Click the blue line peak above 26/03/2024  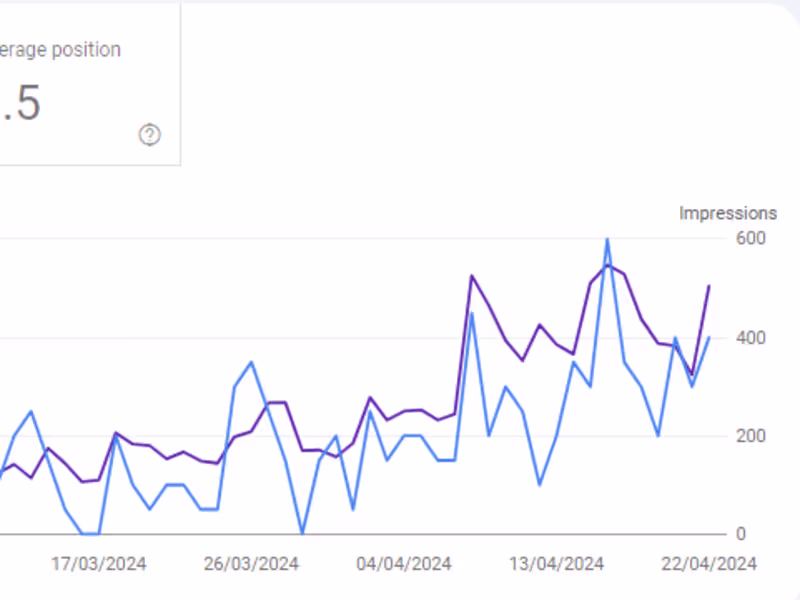pos(251,362)
